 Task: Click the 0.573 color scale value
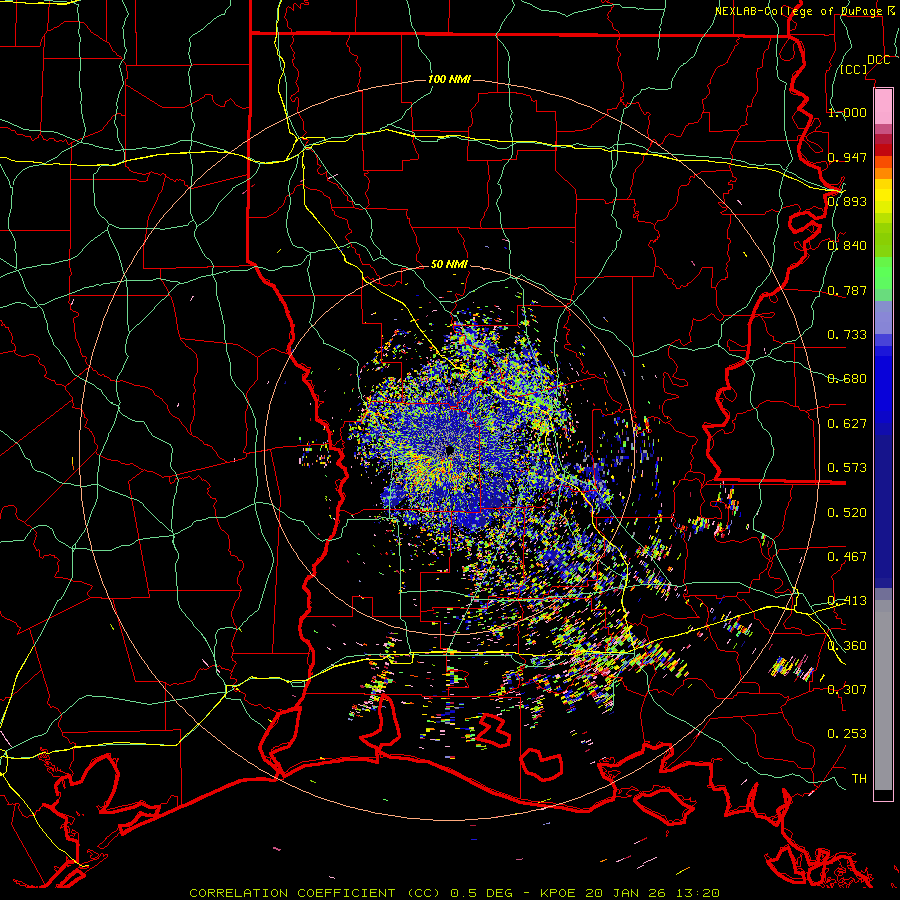pos(847,468)
